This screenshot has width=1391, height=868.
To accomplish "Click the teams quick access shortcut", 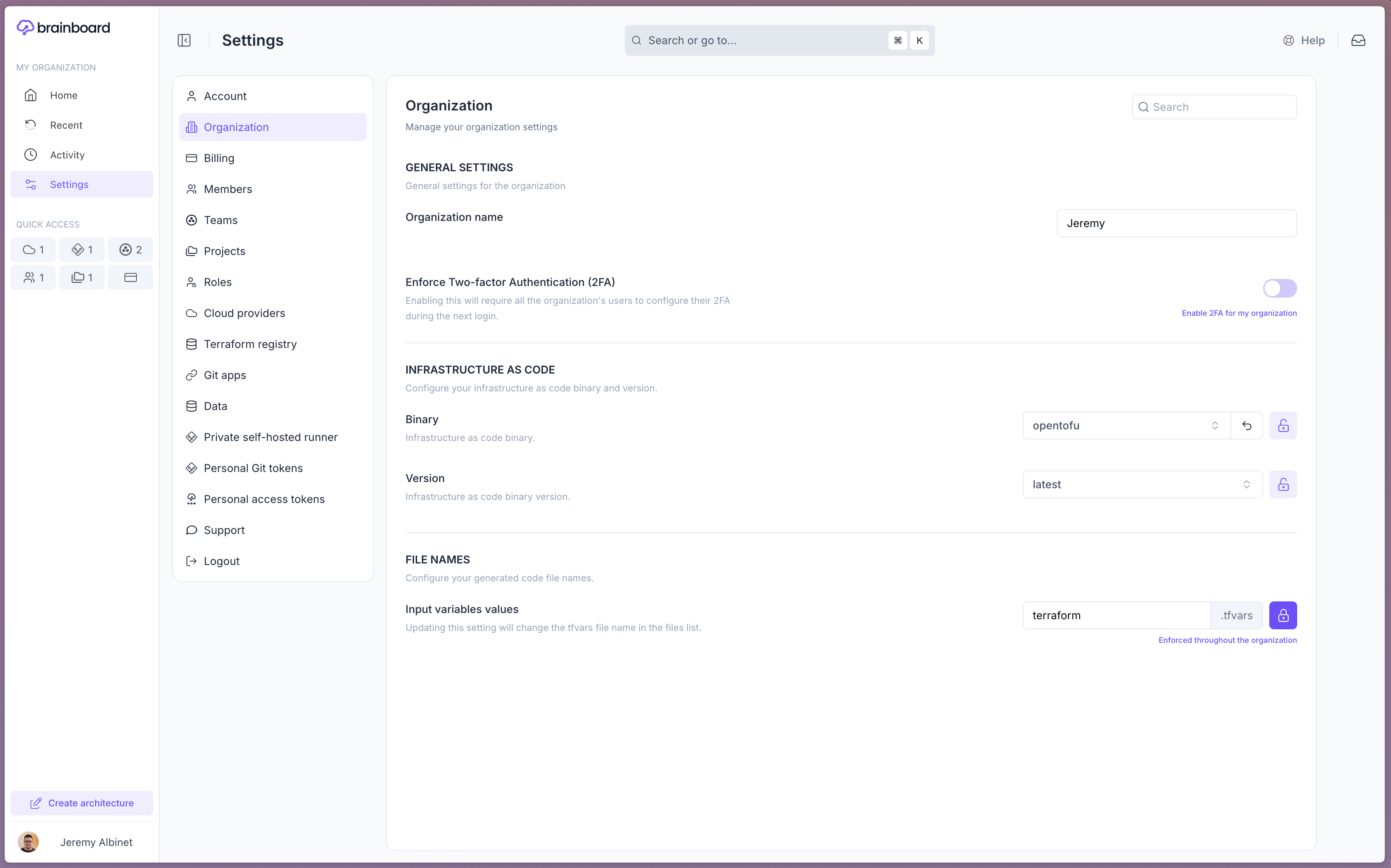I will coord(130,250).
